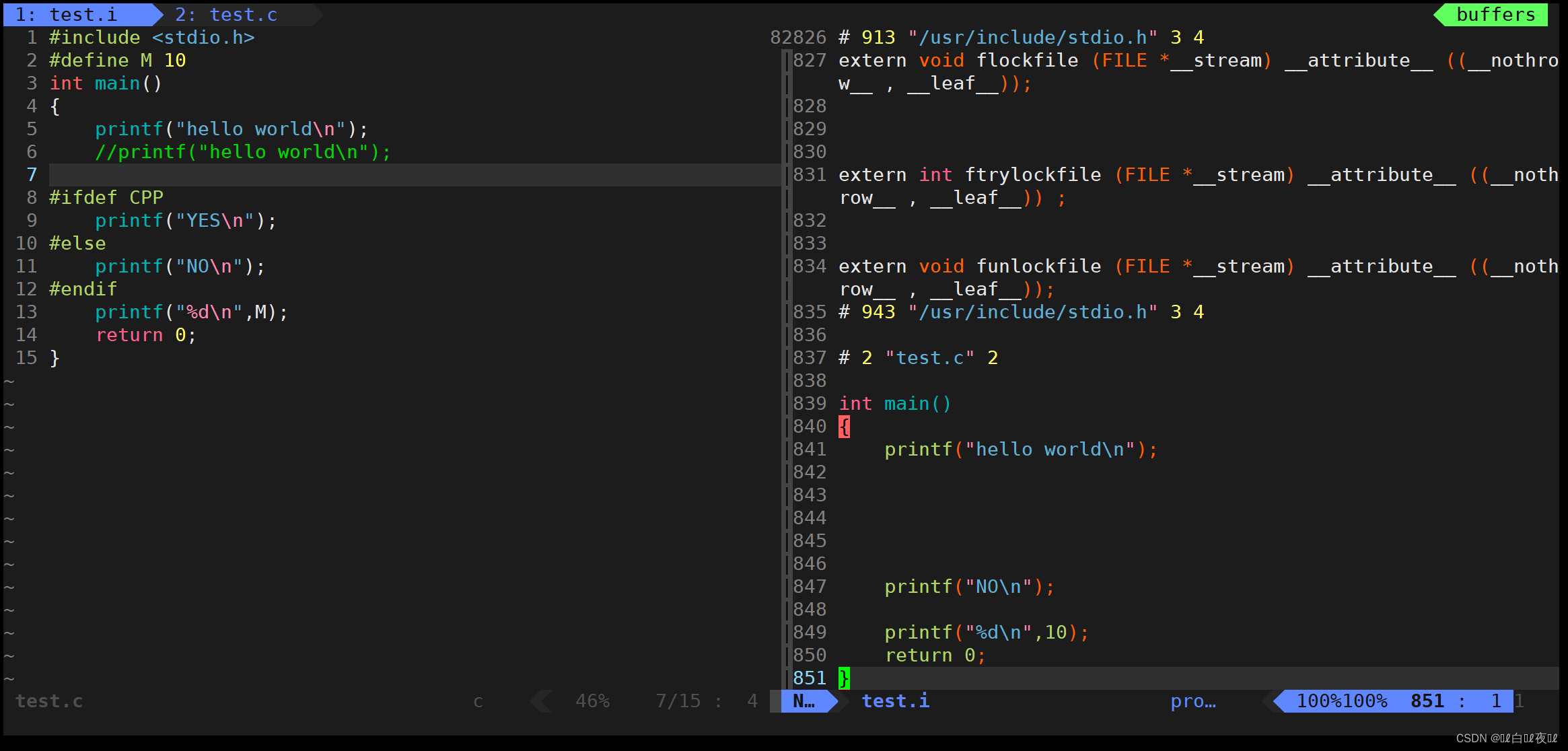Click printf("hello world\n") on line 841
Image resolution: width=1568 pixels, height=751 pixels.
click(1021, 450)
